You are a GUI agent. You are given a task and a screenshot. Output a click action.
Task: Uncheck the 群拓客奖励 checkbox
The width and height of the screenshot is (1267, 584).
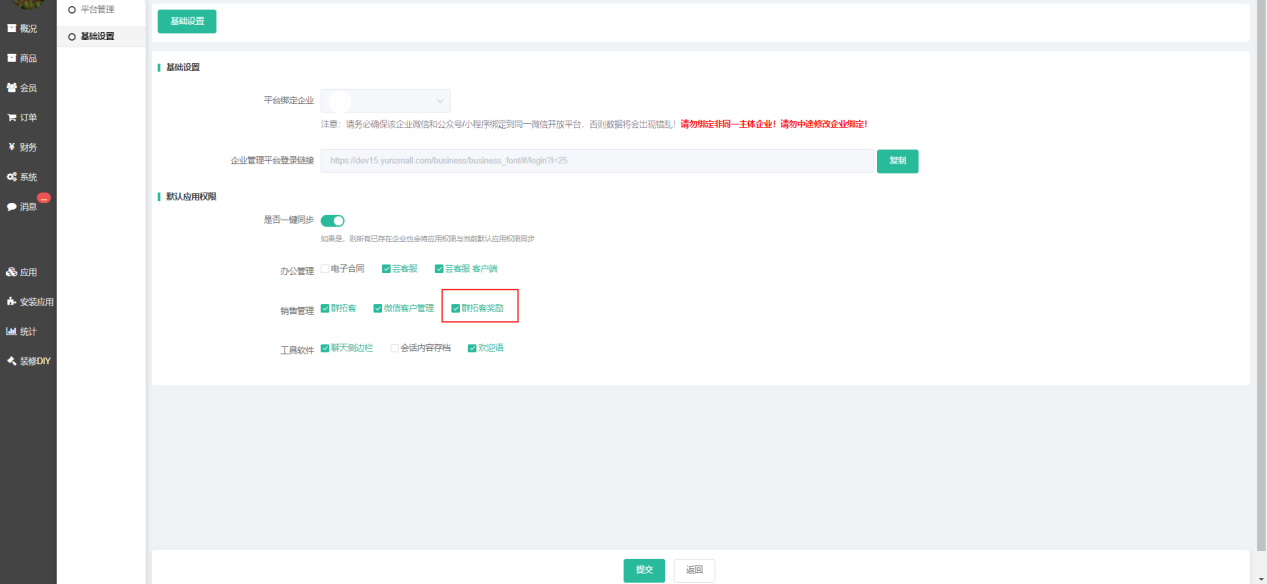click(x=456, y=309)
